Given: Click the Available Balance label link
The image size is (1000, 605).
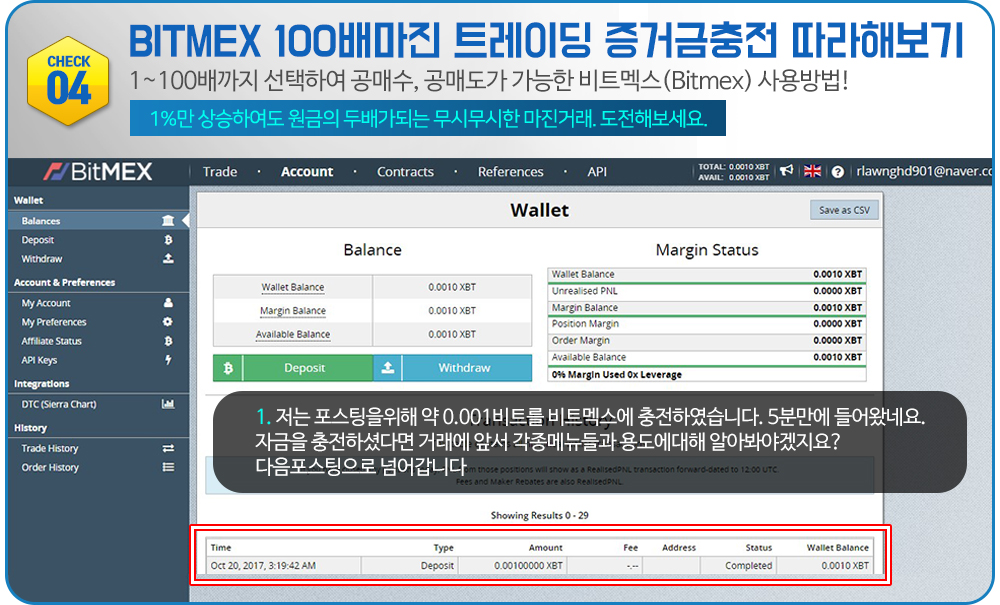Looking at the screenshot, I should coord(293,334).
